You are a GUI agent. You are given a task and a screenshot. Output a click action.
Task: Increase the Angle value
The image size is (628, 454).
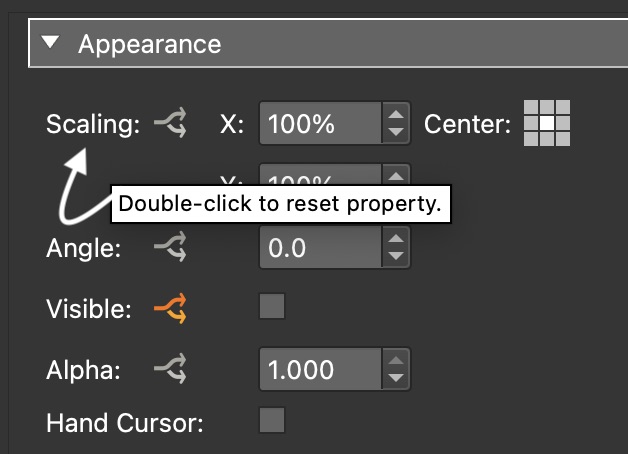click(x=397, y=240)
